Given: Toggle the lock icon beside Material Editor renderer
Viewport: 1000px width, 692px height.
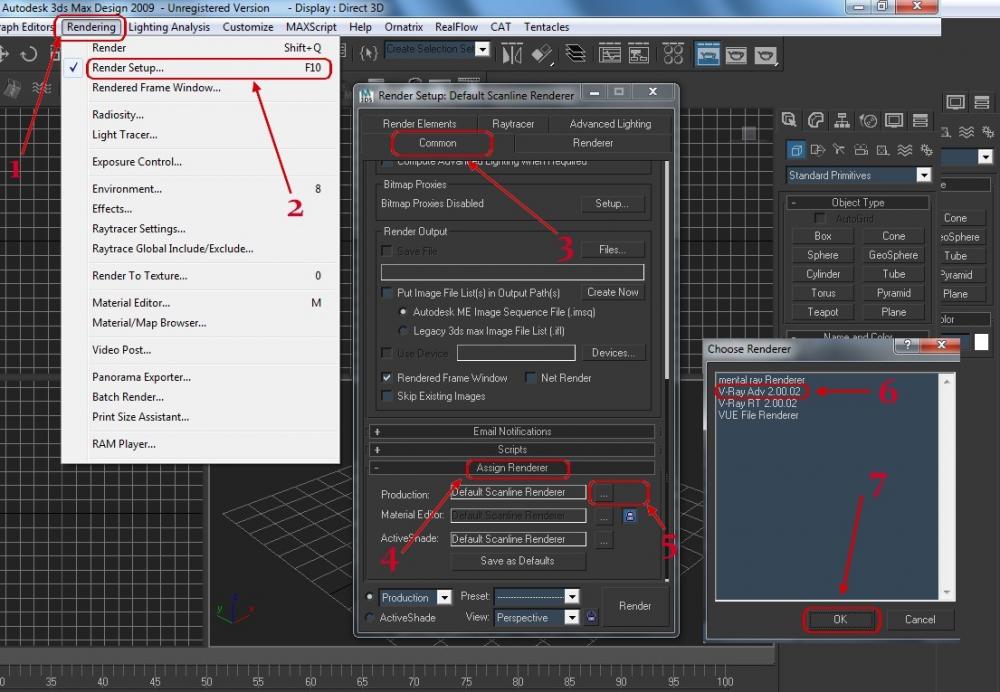Looking at the screenshot, I should 629,515.
